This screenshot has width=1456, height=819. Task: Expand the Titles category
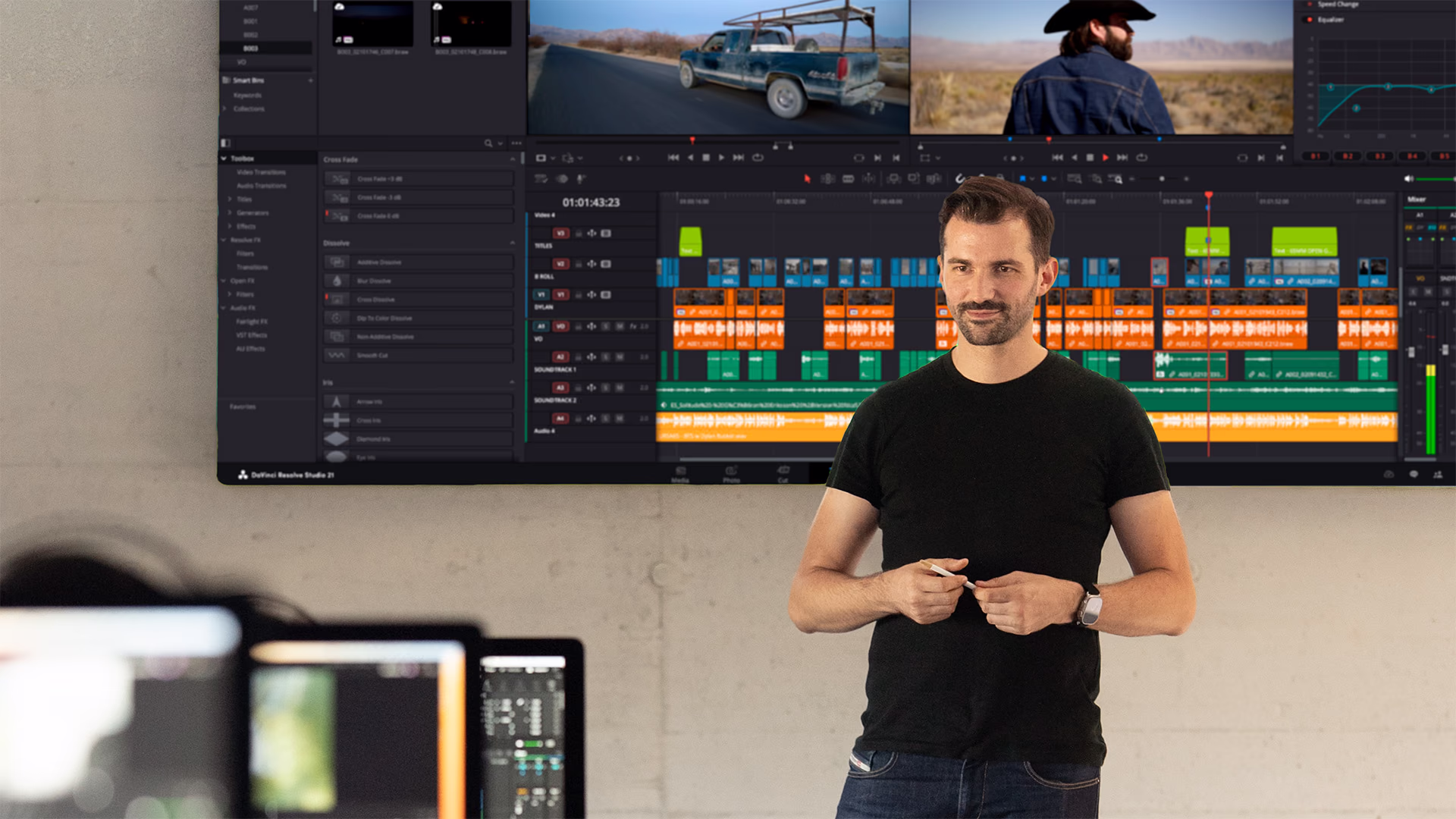(x=230, y=199)
